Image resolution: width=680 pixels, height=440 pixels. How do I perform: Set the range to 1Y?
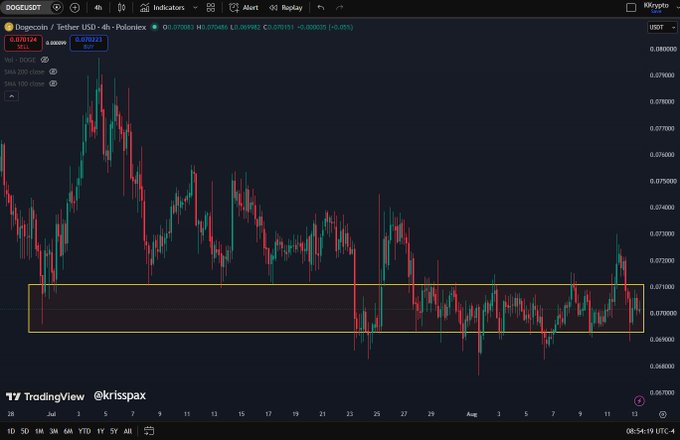pos(100,431)
